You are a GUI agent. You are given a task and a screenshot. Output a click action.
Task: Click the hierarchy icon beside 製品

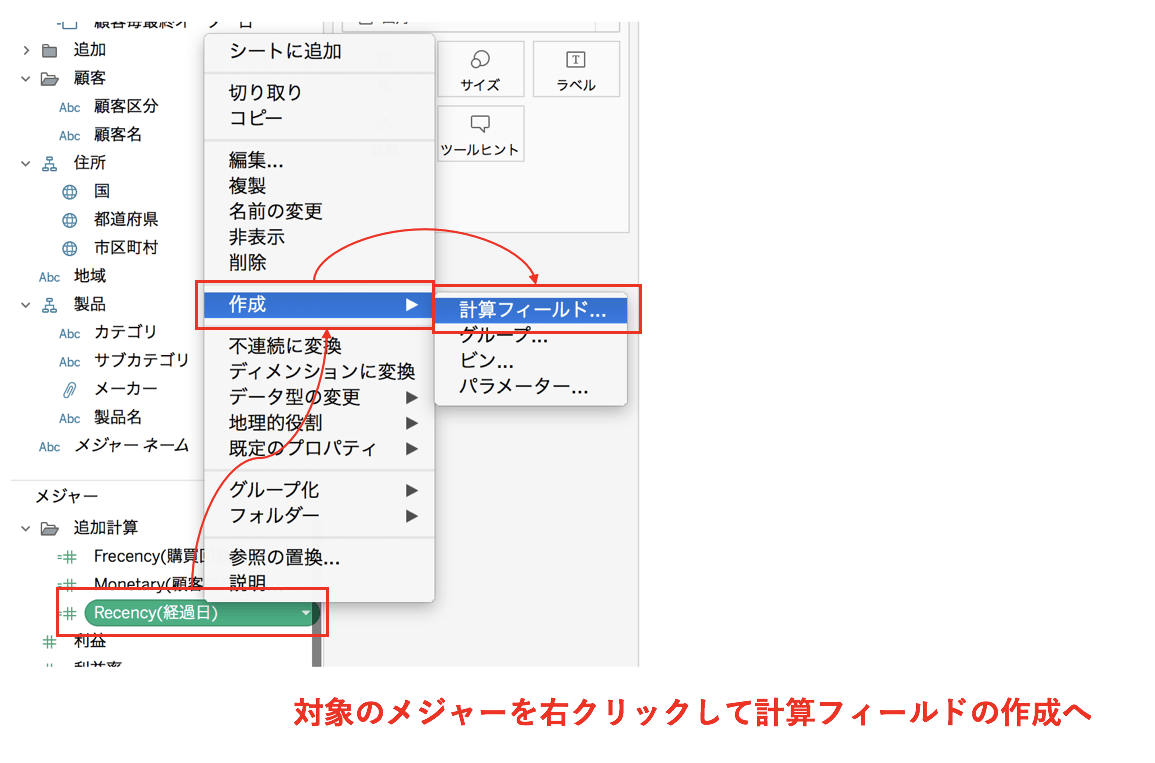50,305
